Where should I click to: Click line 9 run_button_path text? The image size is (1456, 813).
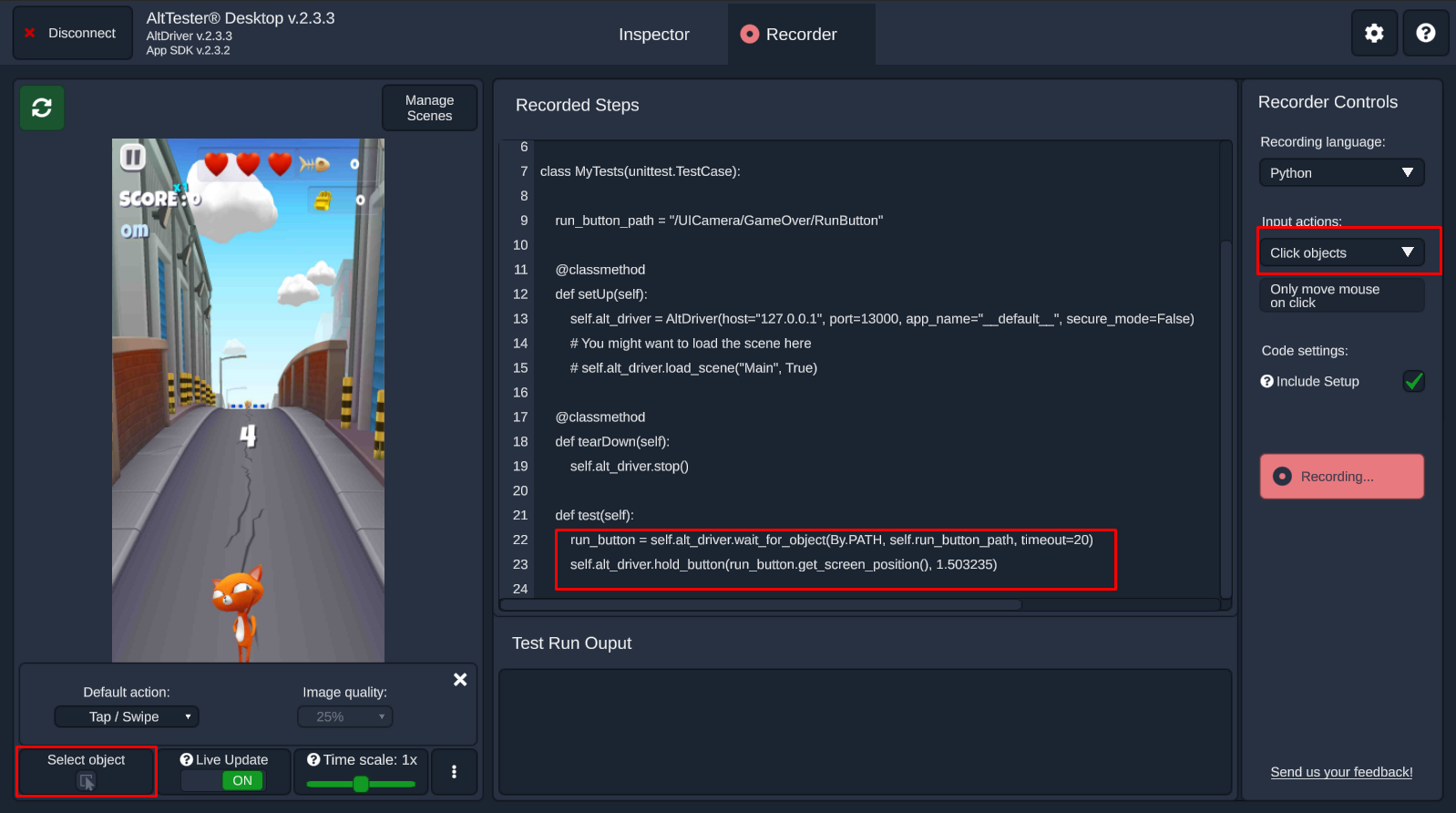coord(719,221)
